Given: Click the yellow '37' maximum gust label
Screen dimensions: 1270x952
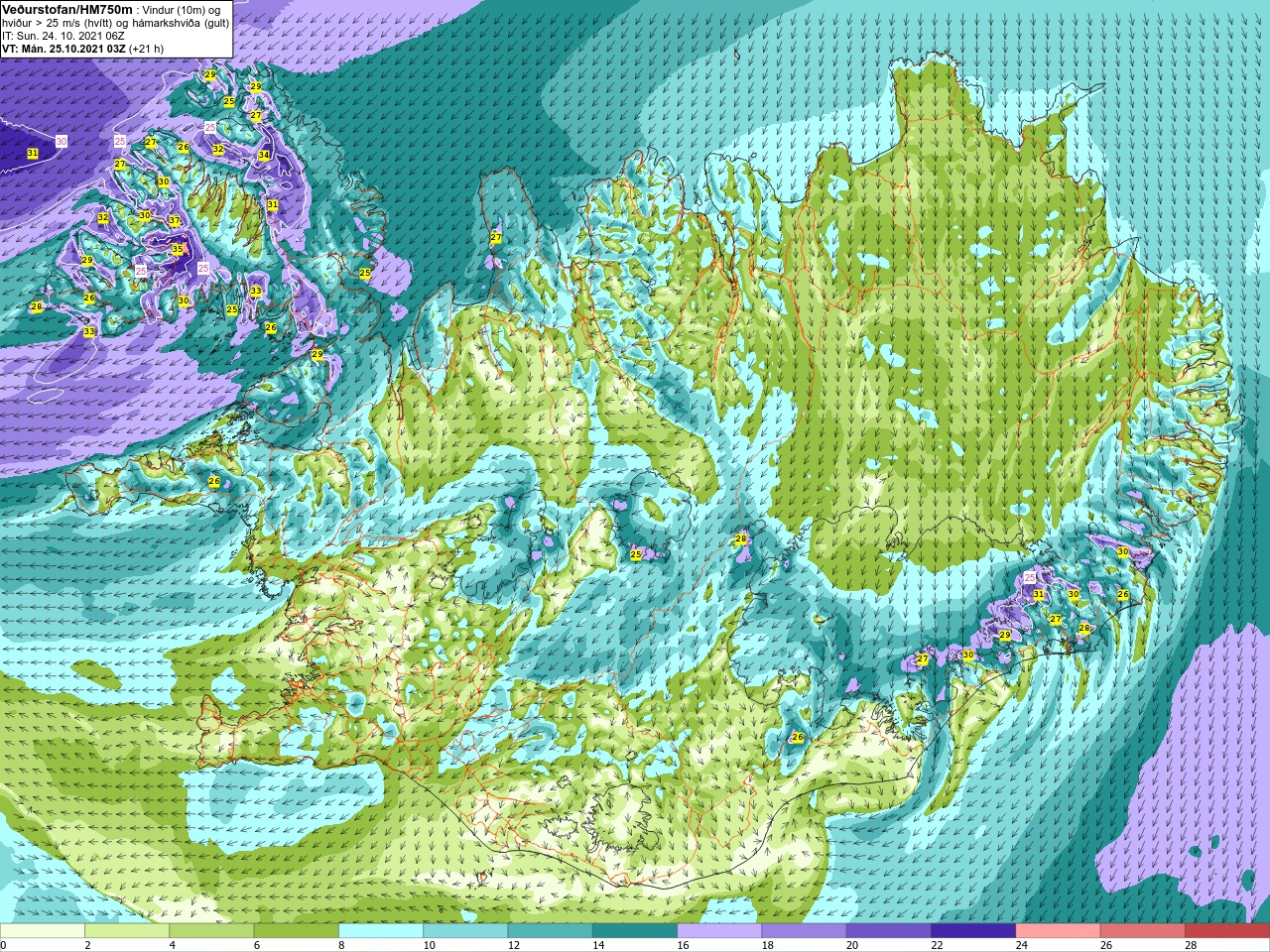Looking at the screenshot, I should (175, 221).
